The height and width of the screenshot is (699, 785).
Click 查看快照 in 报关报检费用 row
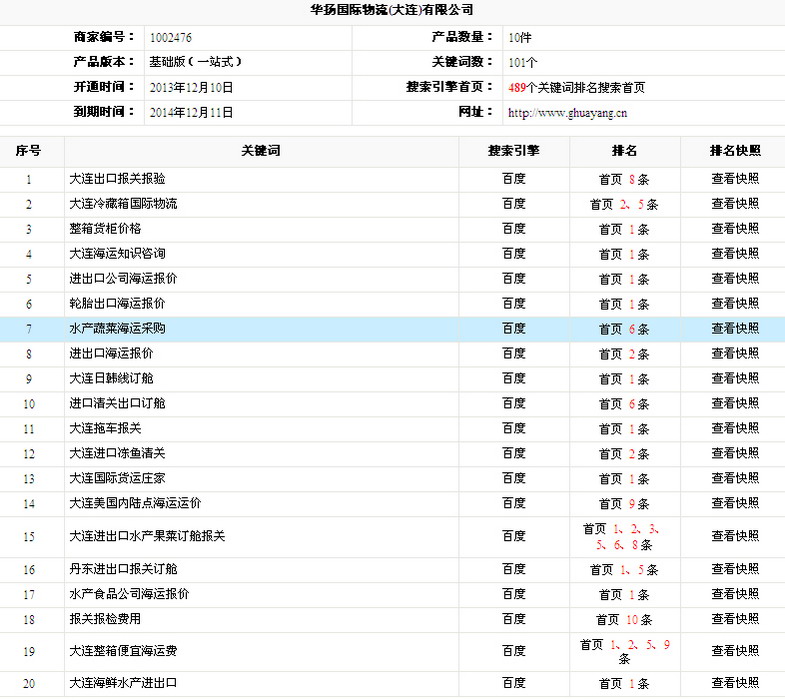click(x=734, y=620)
